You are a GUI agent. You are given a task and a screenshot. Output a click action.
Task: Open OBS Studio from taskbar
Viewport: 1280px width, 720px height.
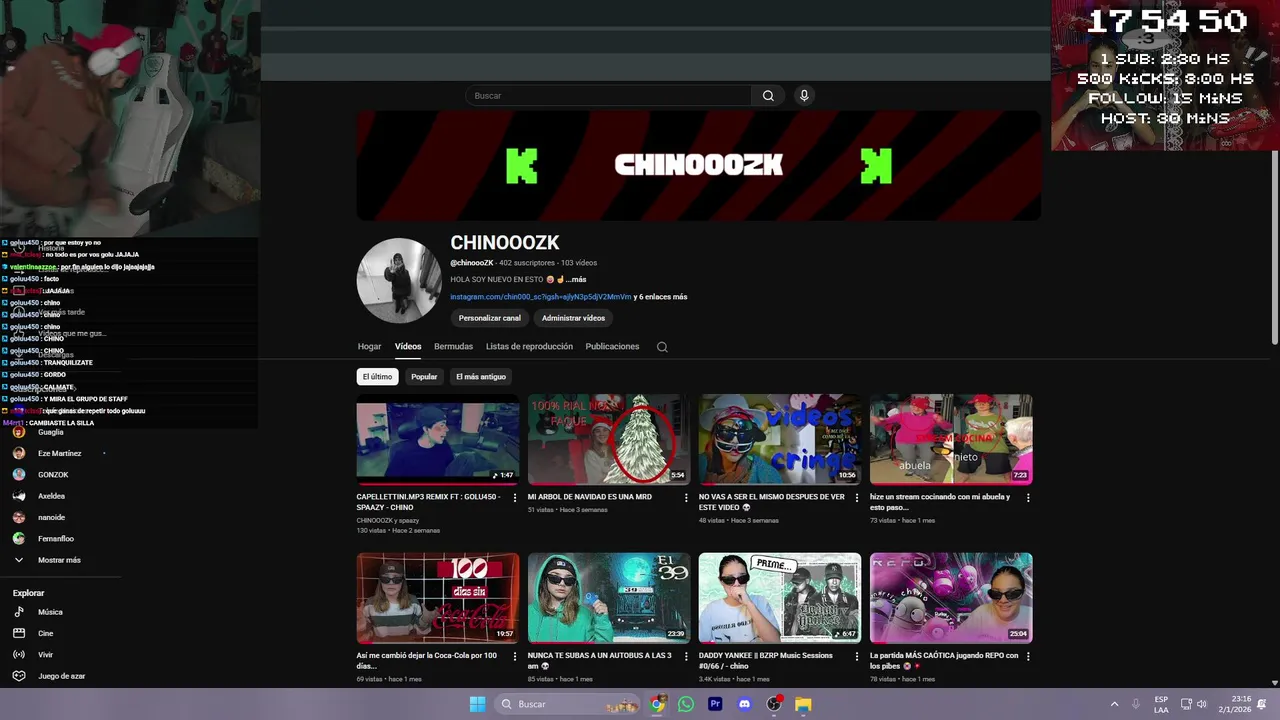(x=774, y=704)
